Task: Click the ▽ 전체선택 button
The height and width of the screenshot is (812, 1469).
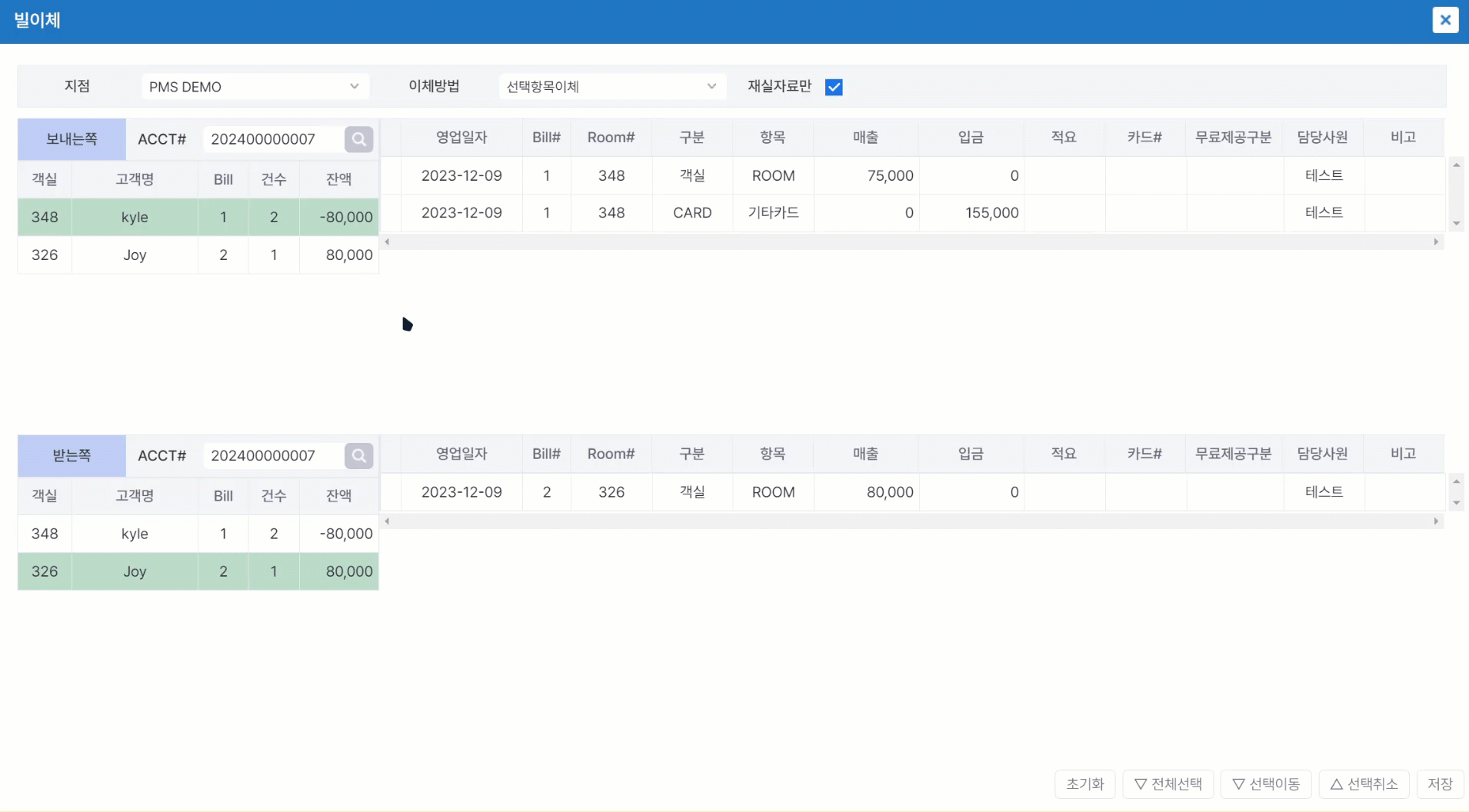Action: [x=1168, y=784]
